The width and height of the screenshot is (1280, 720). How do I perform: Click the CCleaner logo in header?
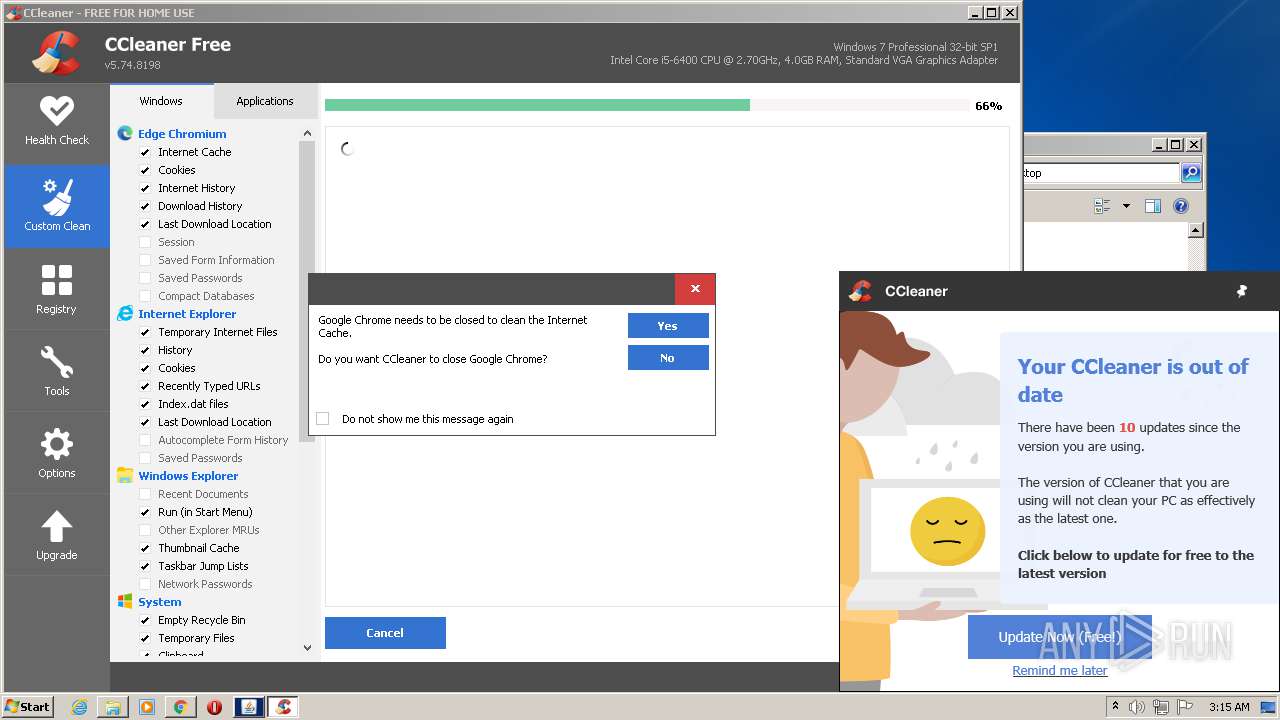click(56, 53)
